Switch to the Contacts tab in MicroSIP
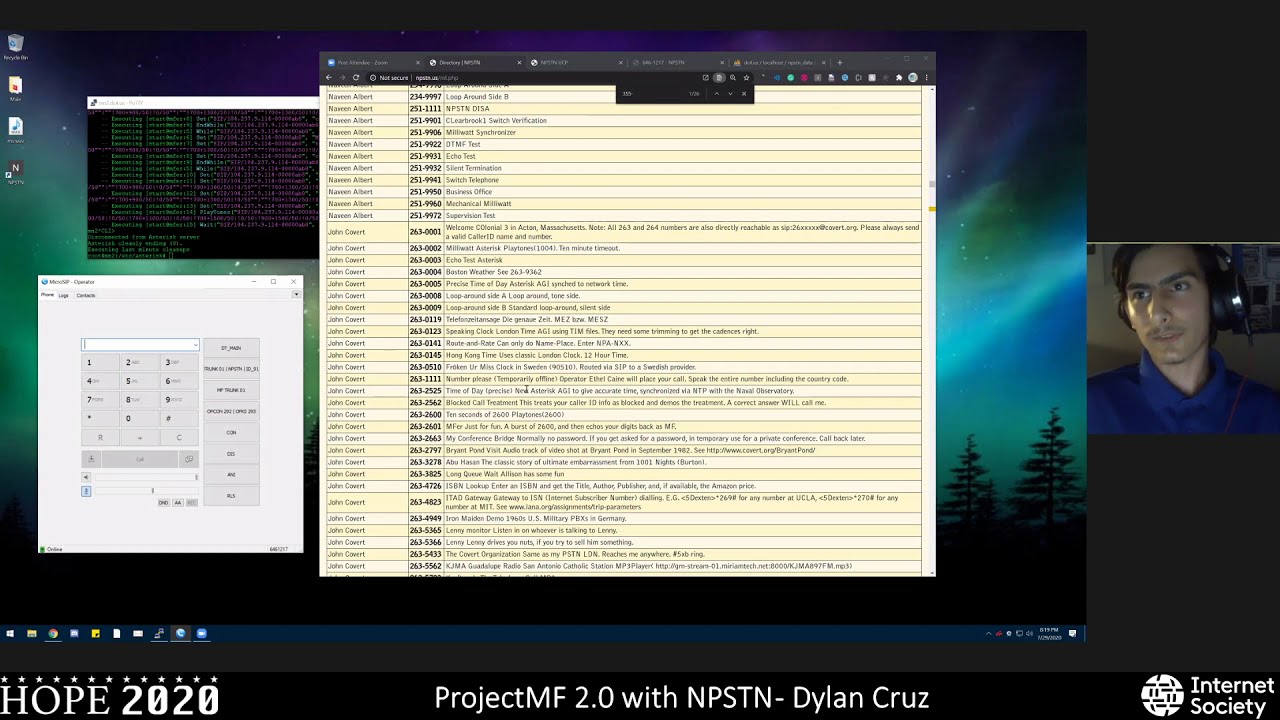Viewport: 1280px width, 720px height. [x=86, y=295]
